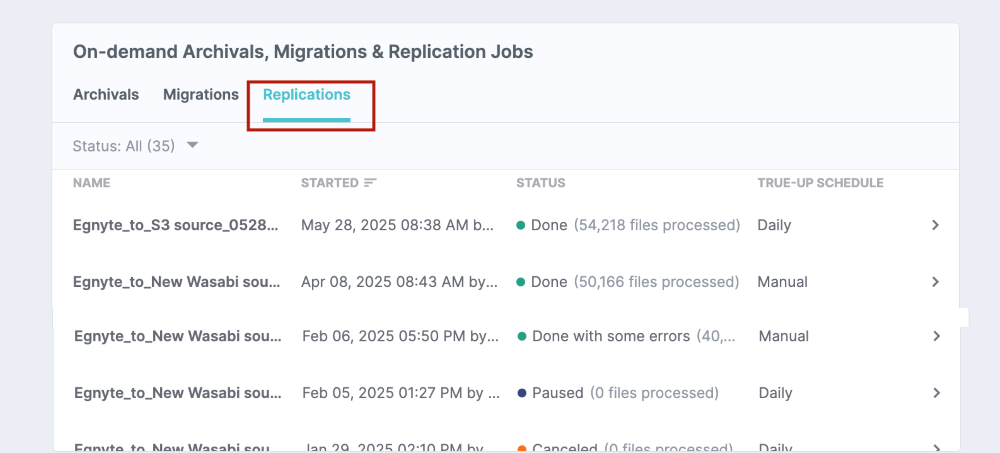Click the Done (54,218 files processed) status

pos(628,225)
